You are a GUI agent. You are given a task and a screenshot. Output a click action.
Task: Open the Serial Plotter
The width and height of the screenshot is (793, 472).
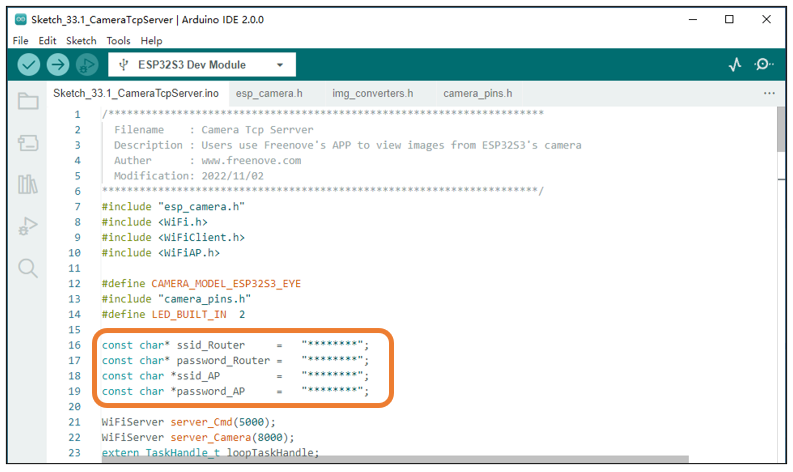click(x=735, y=65)
